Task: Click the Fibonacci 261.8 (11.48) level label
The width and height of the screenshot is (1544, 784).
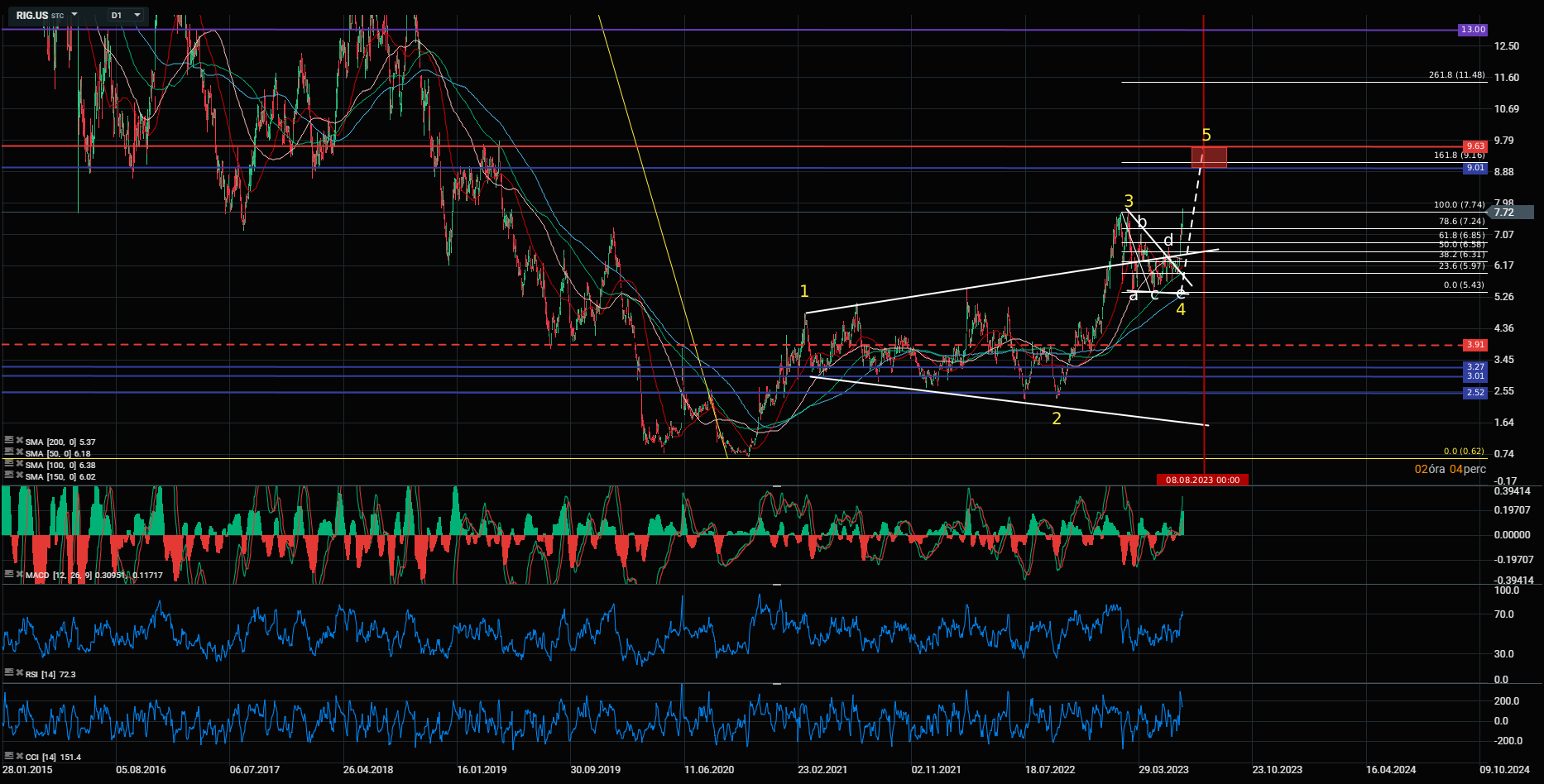Action: pyautogui.click(x=1457, y=75)
